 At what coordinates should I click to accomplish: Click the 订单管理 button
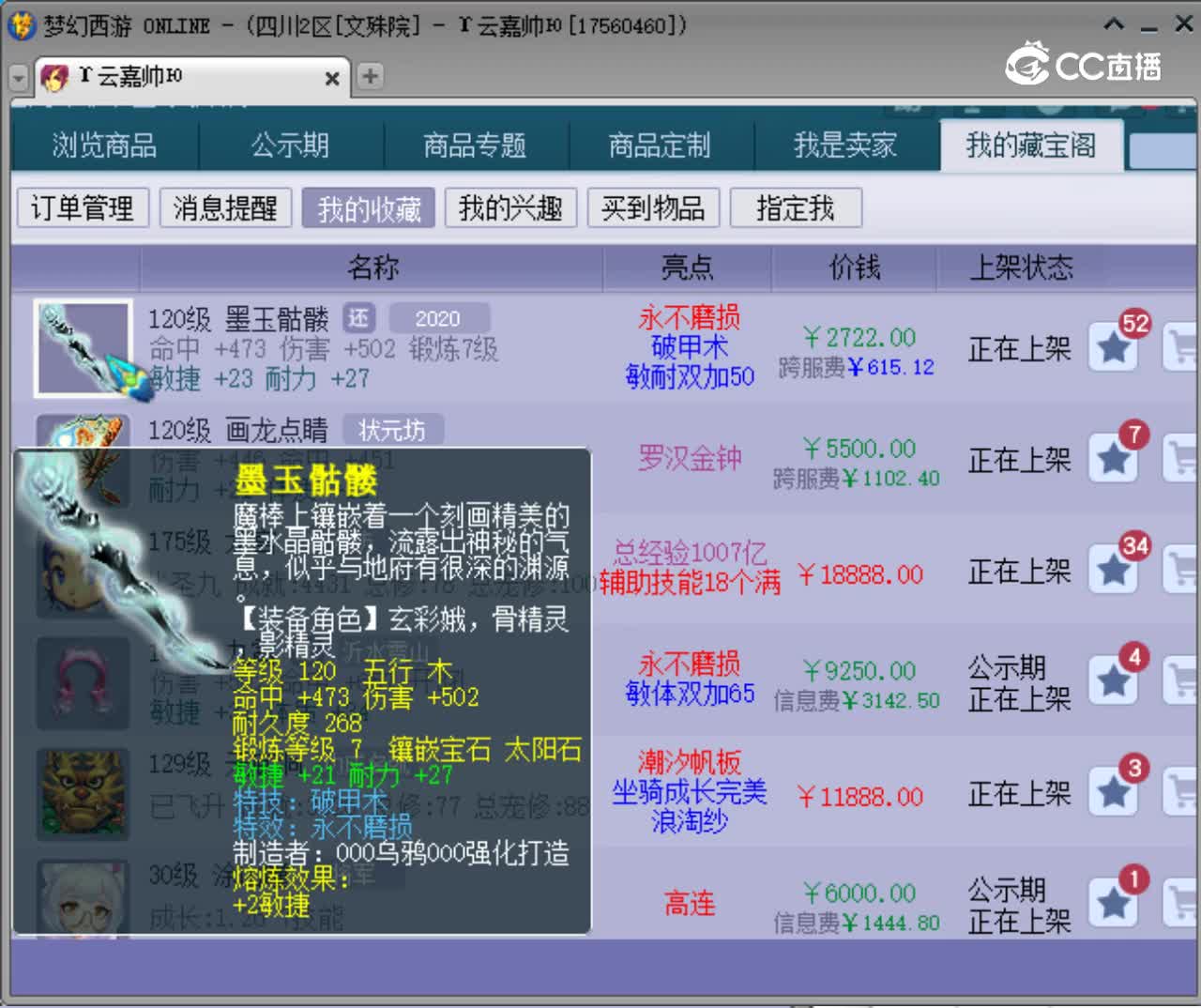[83, 207]
